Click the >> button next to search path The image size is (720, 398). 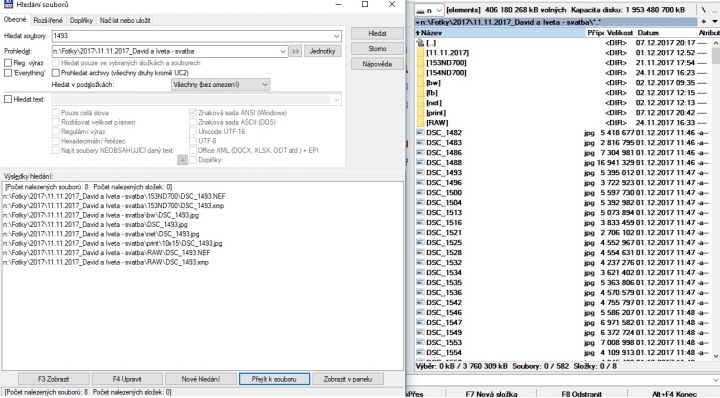point(295,51)
